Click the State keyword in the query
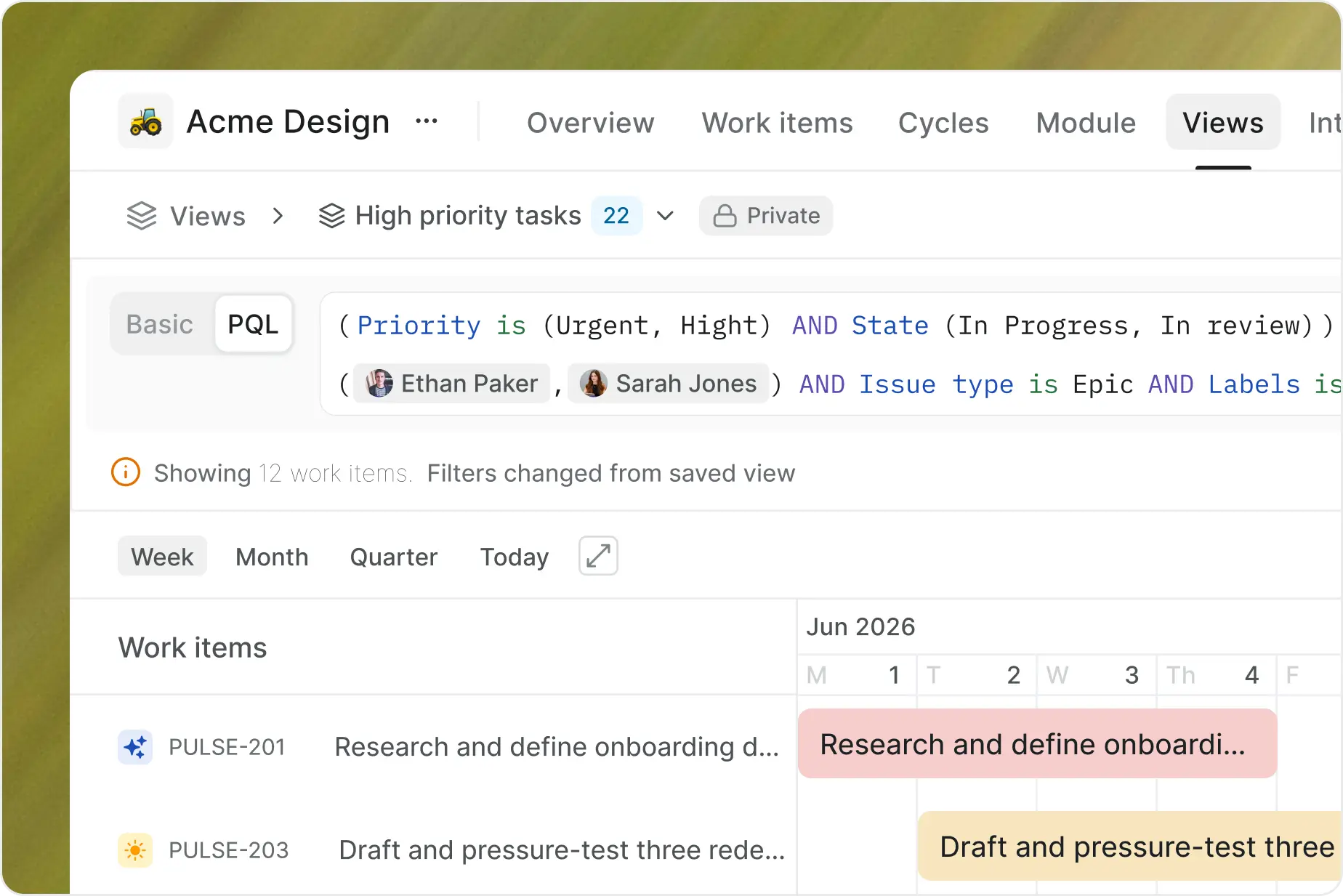The image size is (1343, 896). 890,326
